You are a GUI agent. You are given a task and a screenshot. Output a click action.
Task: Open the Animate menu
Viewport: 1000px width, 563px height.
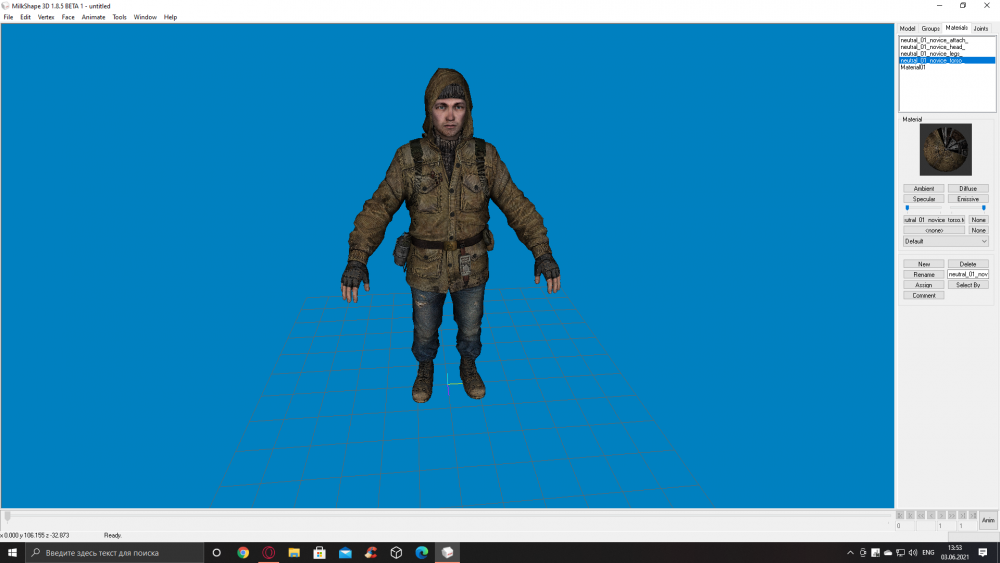pos(94,17)
